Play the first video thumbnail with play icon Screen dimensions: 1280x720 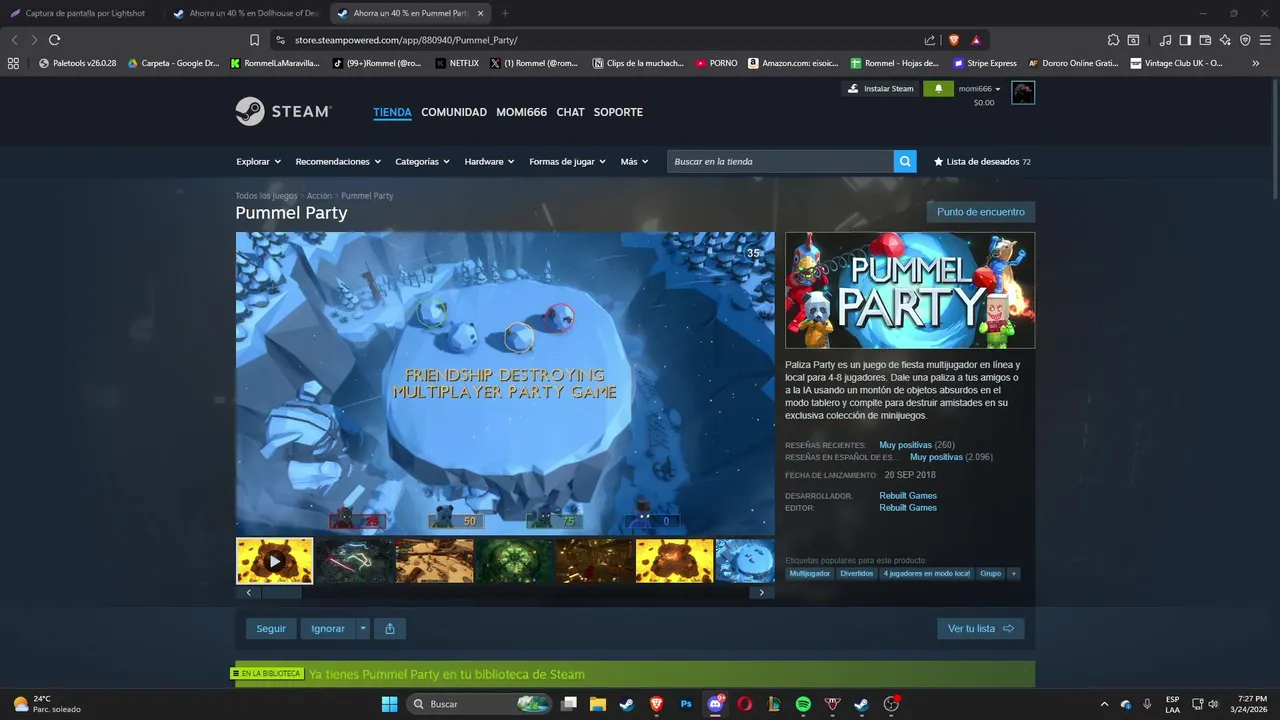coord(274,561)
